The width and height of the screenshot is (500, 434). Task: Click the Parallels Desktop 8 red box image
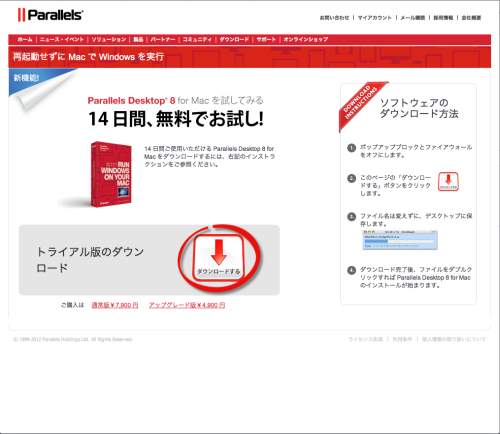(x=111, y=174)
